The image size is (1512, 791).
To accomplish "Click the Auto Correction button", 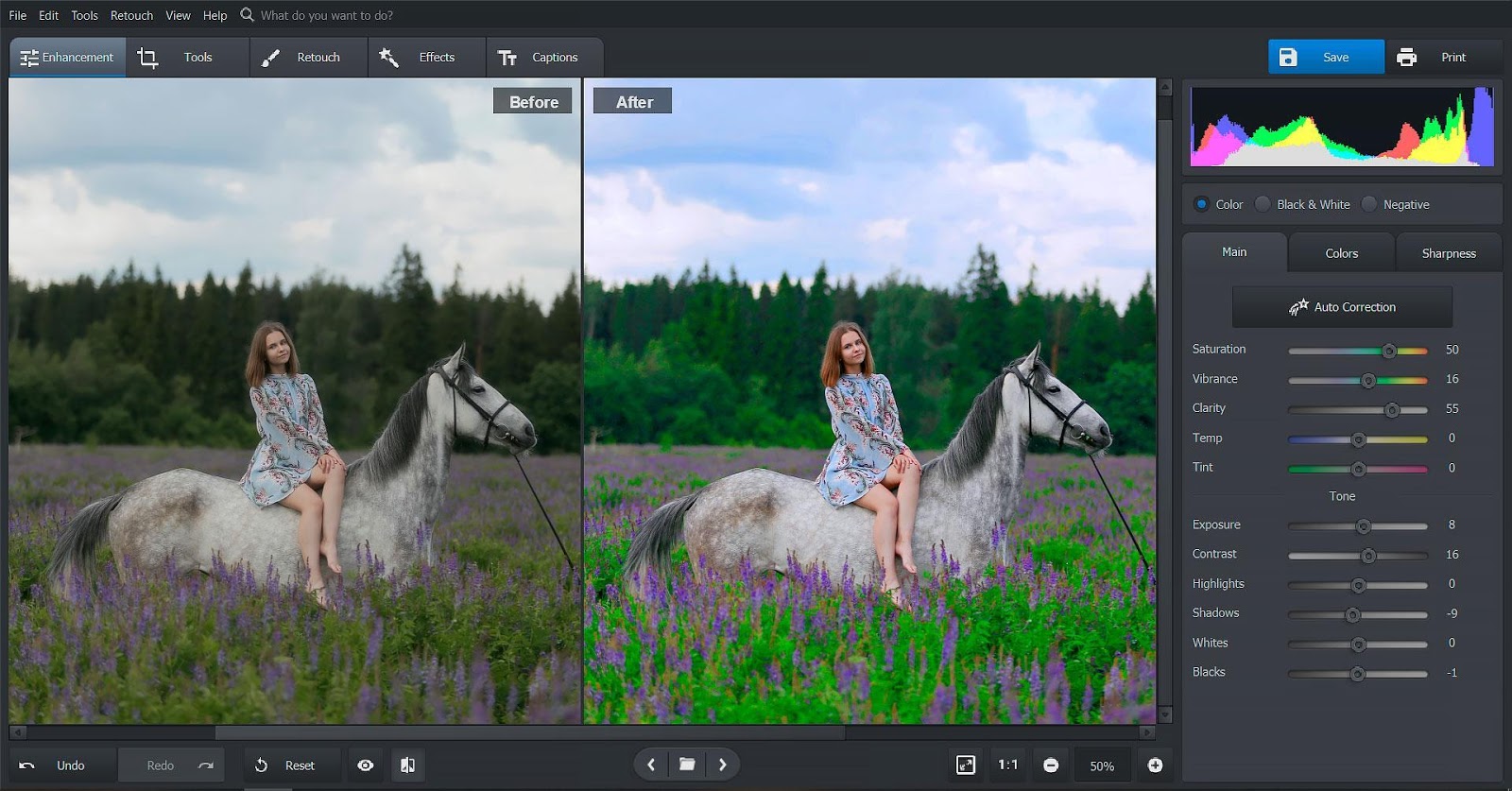I will pyautogui.click(x=1342, y=307).
